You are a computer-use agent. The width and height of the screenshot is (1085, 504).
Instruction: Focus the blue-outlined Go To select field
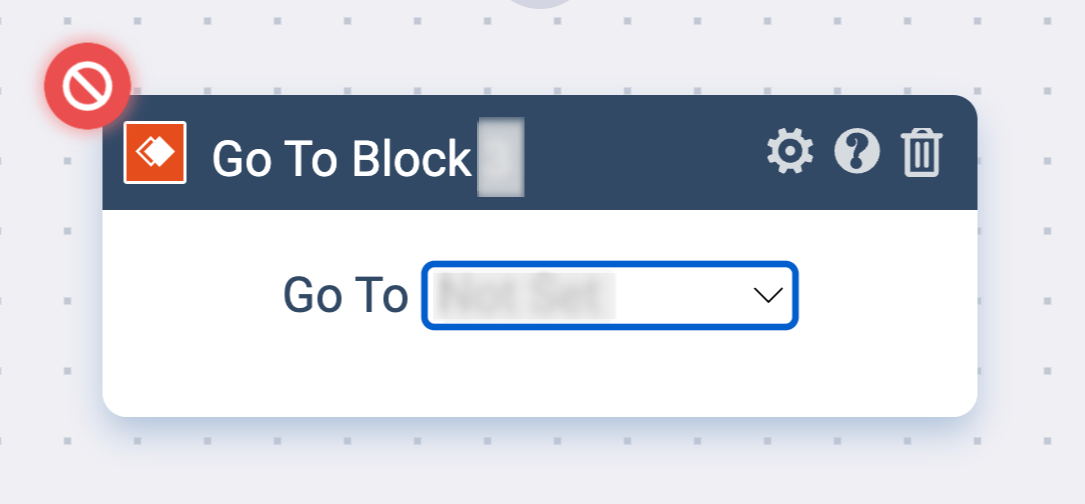pyautogui.click(x=610, y=296)
